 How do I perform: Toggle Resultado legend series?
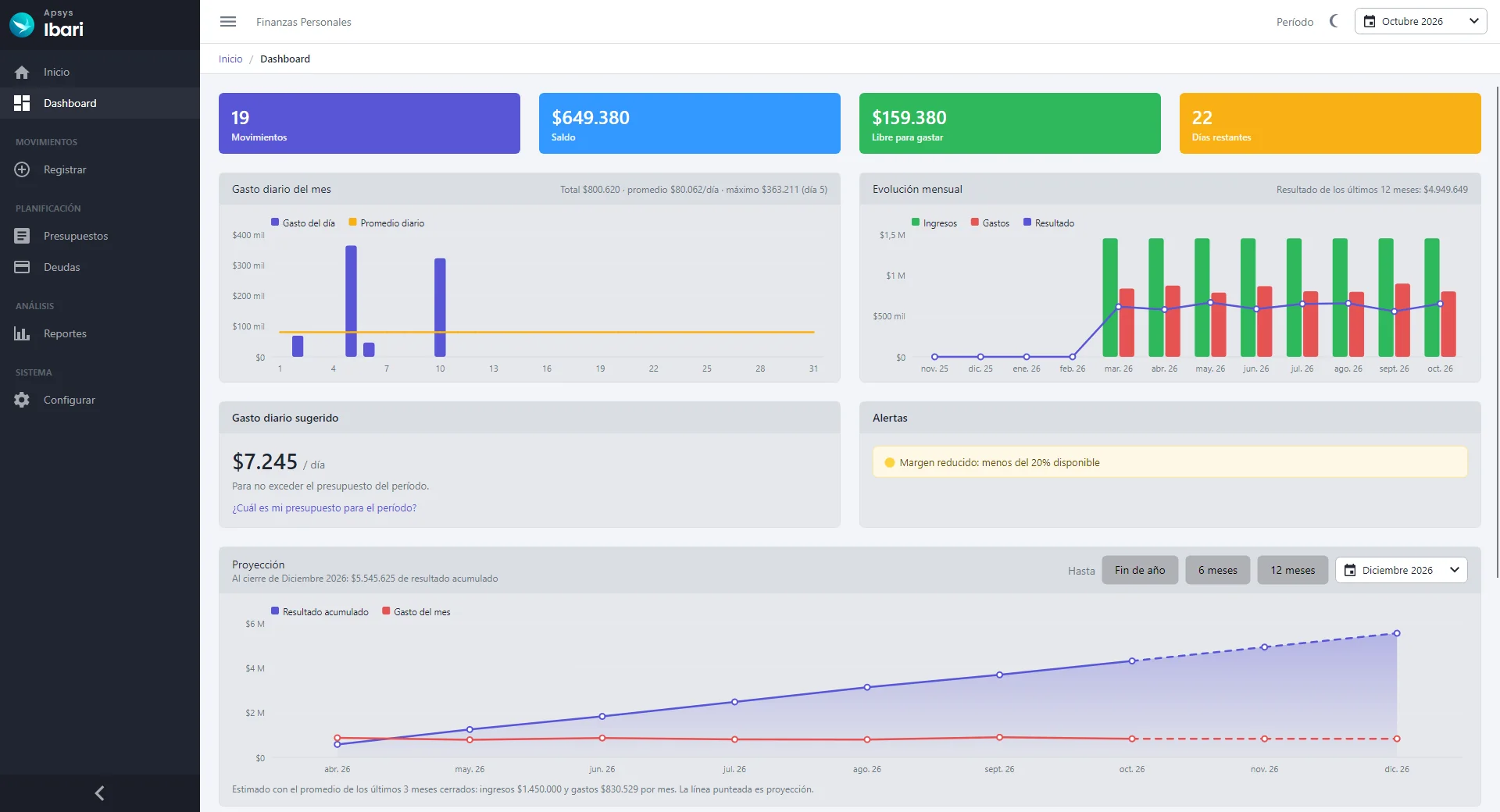[1049, 223]
